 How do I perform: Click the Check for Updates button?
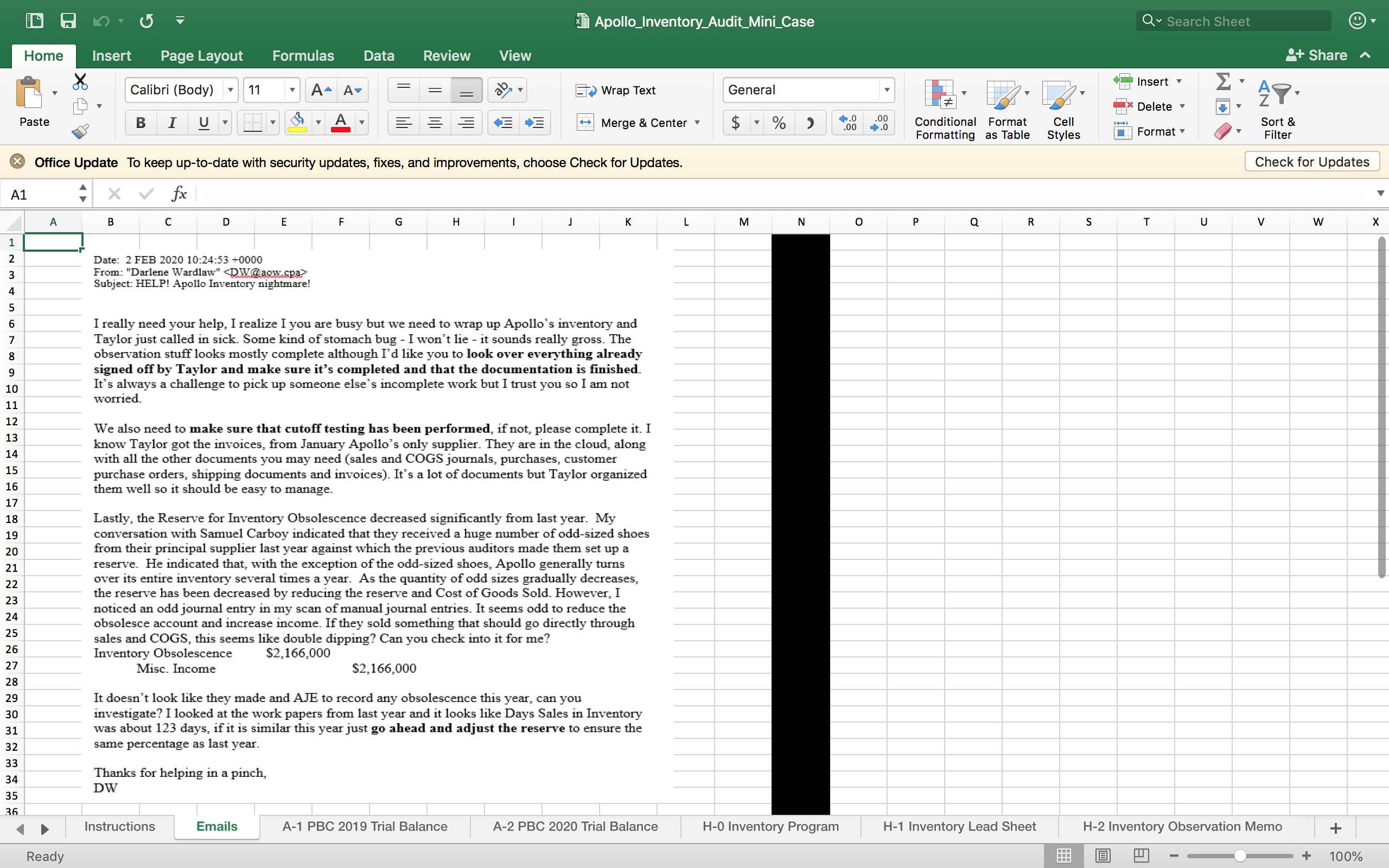click(1311, 162)
